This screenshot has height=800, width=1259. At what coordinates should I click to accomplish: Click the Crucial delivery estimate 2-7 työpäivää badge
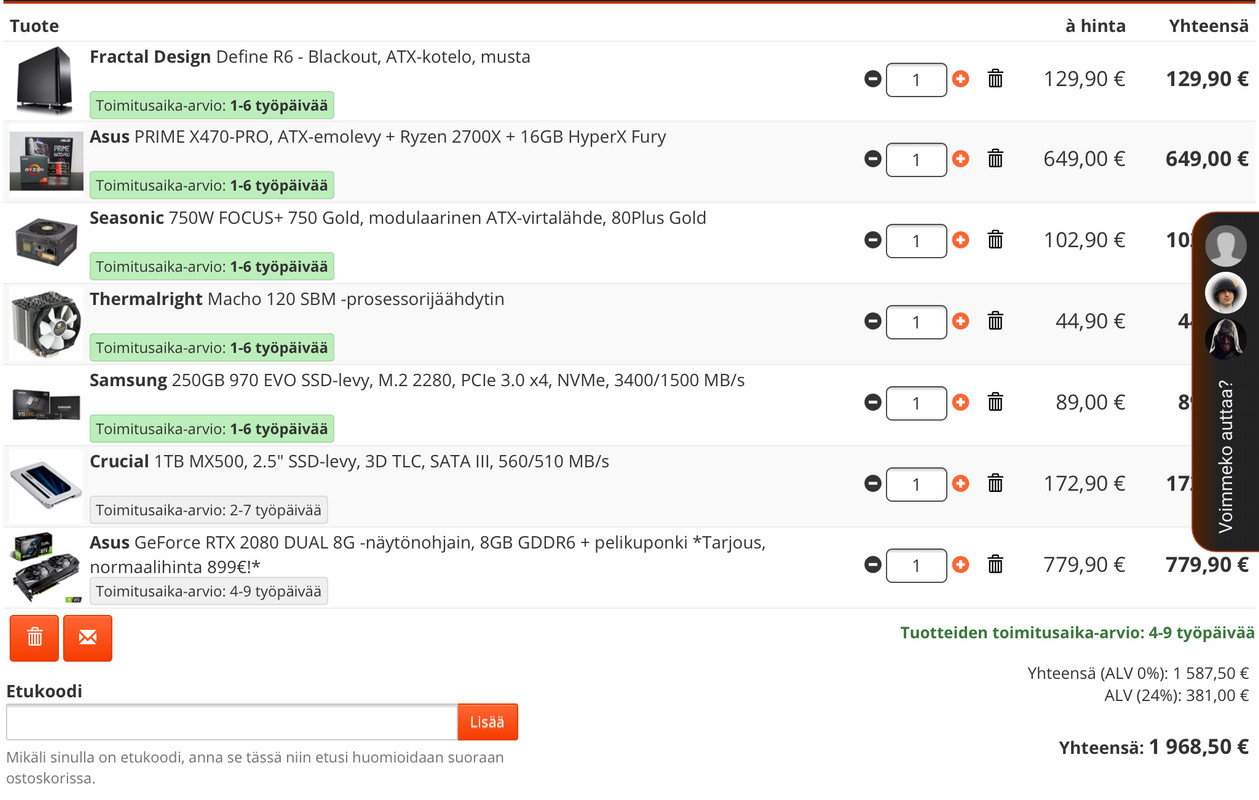point(209,510)
